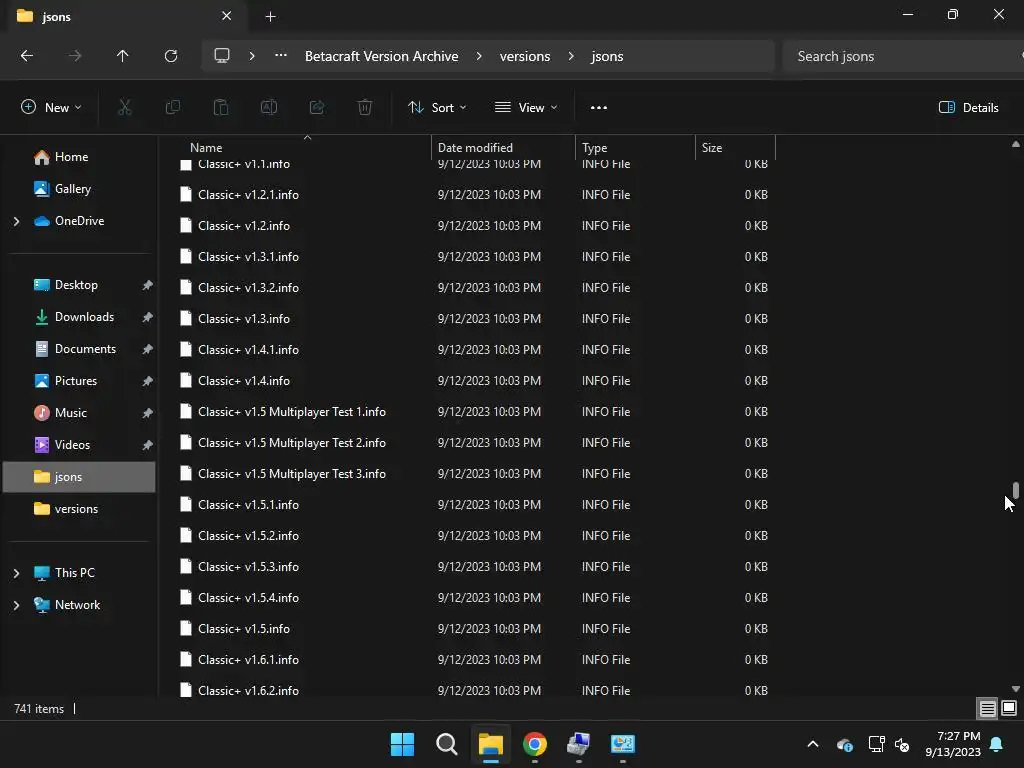The width and height of the screenshot is (1024, 768).
Task: Show hidden system tray icons
Action: click(x=813, y=744)
